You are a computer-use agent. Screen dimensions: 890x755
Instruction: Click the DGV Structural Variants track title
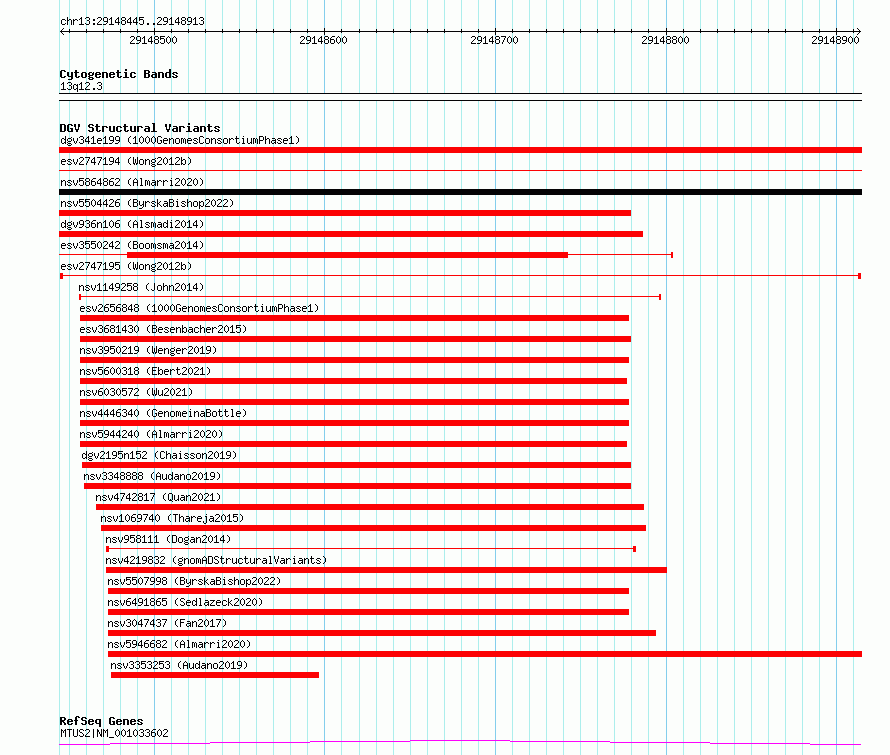140,128
